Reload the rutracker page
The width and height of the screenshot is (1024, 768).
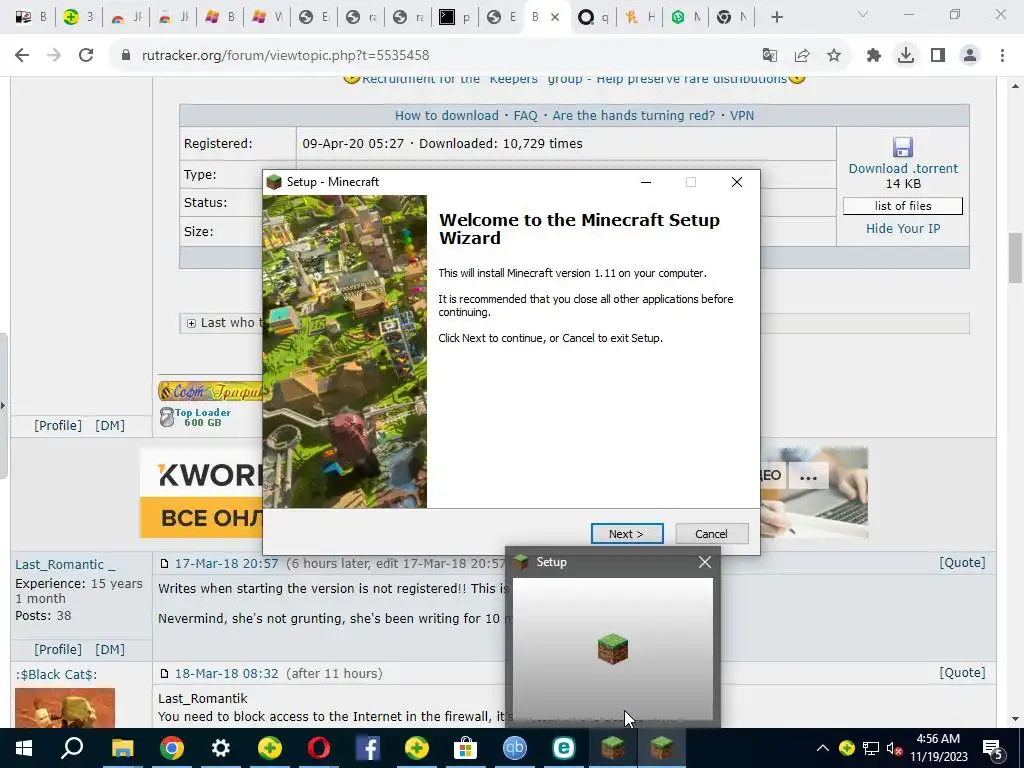(x=86, y=56)
